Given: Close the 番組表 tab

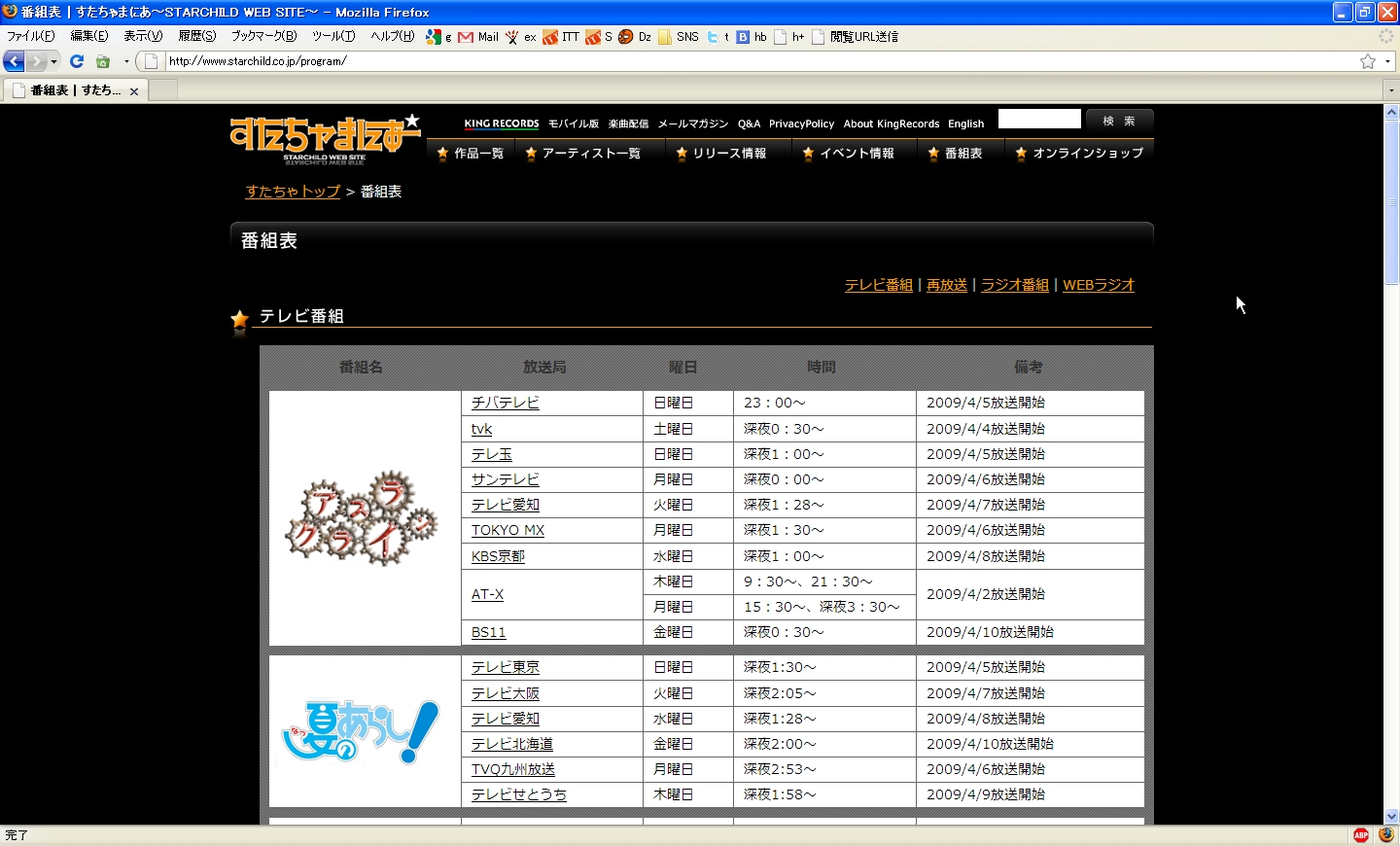Looking at the screenshot, I should point(134,91).
